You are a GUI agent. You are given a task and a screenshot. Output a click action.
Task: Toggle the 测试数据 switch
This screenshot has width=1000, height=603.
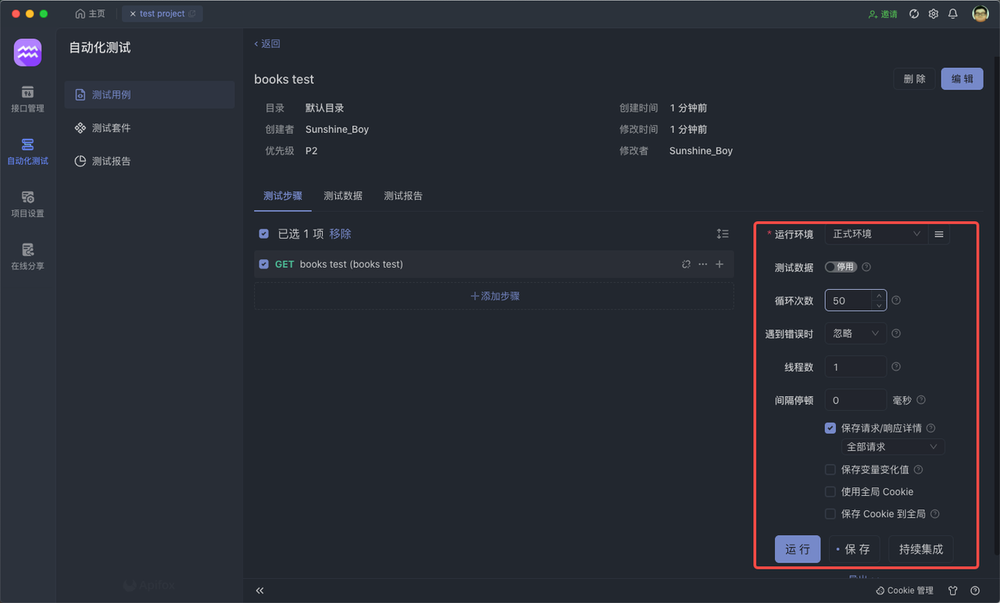840,267
